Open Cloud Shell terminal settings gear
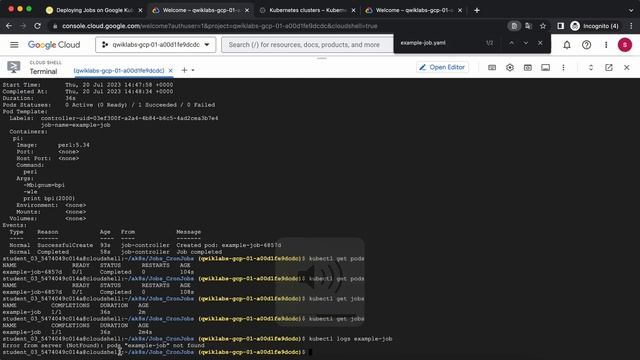The height and width of the screenshot is (360, 640). coord(510,68)
